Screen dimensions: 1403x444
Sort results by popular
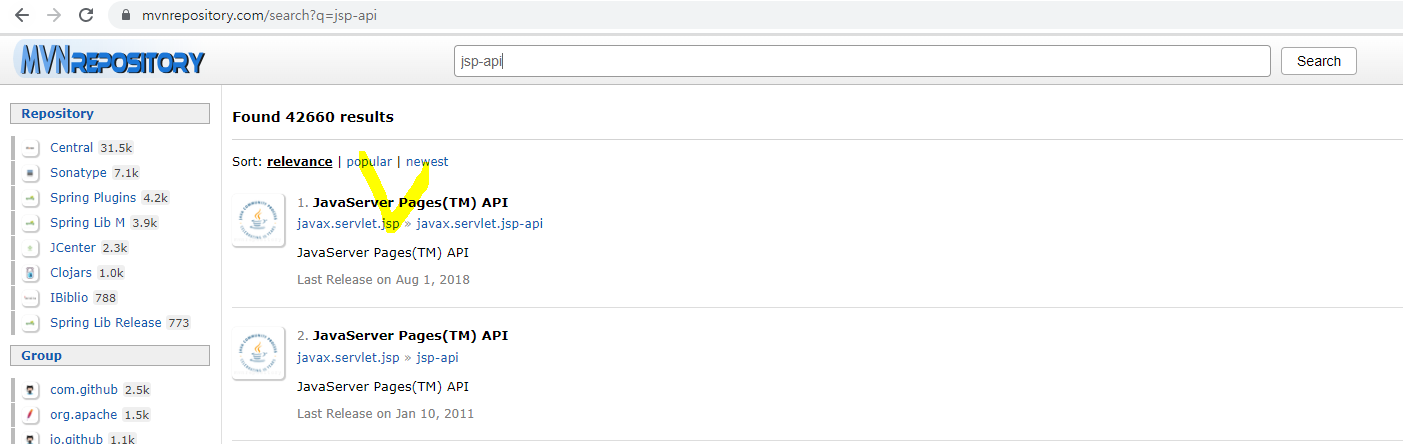(x=369, y=161)
